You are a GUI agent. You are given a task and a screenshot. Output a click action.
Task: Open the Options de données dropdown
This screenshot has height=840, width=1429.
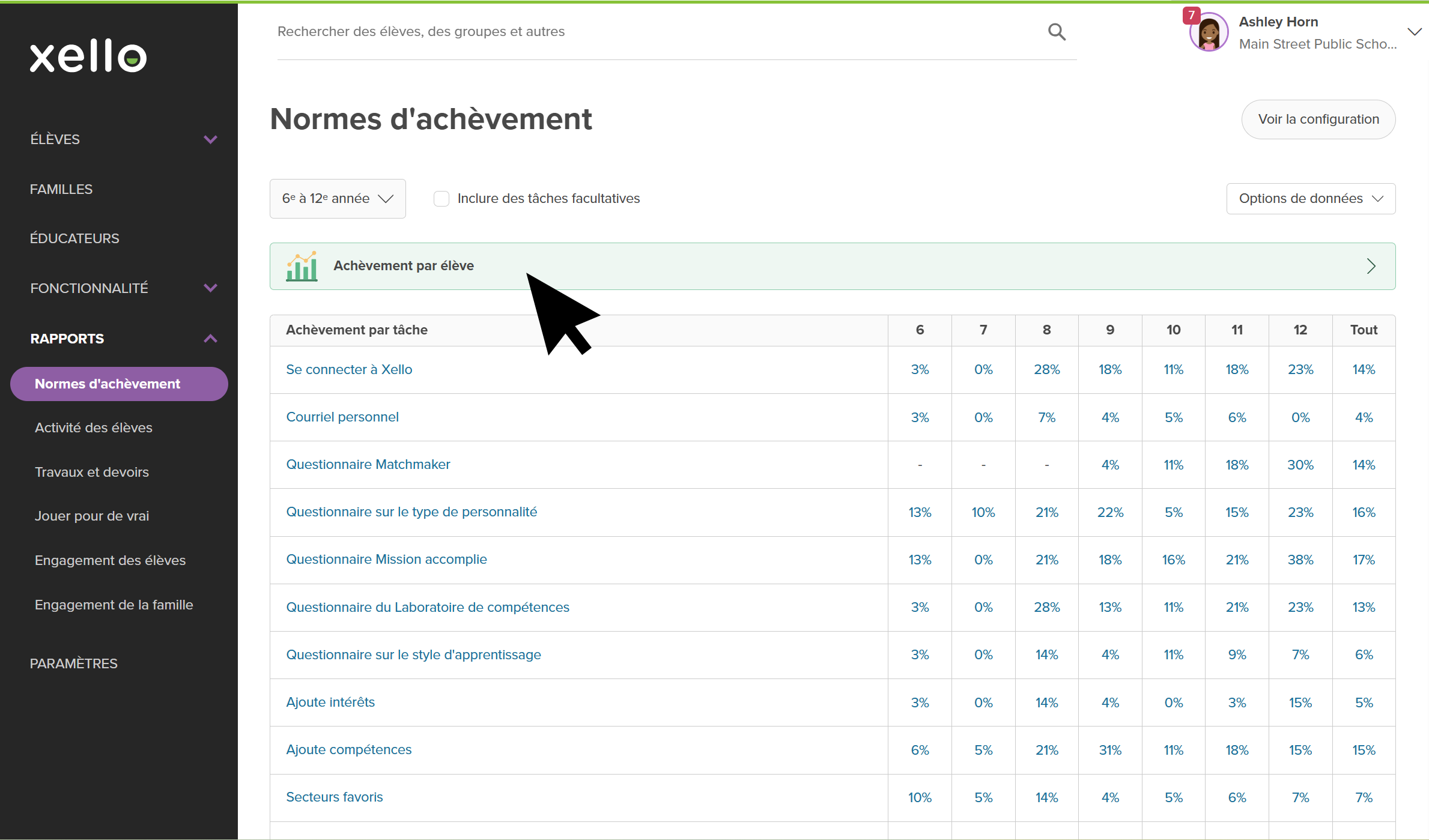point(1311,199)
